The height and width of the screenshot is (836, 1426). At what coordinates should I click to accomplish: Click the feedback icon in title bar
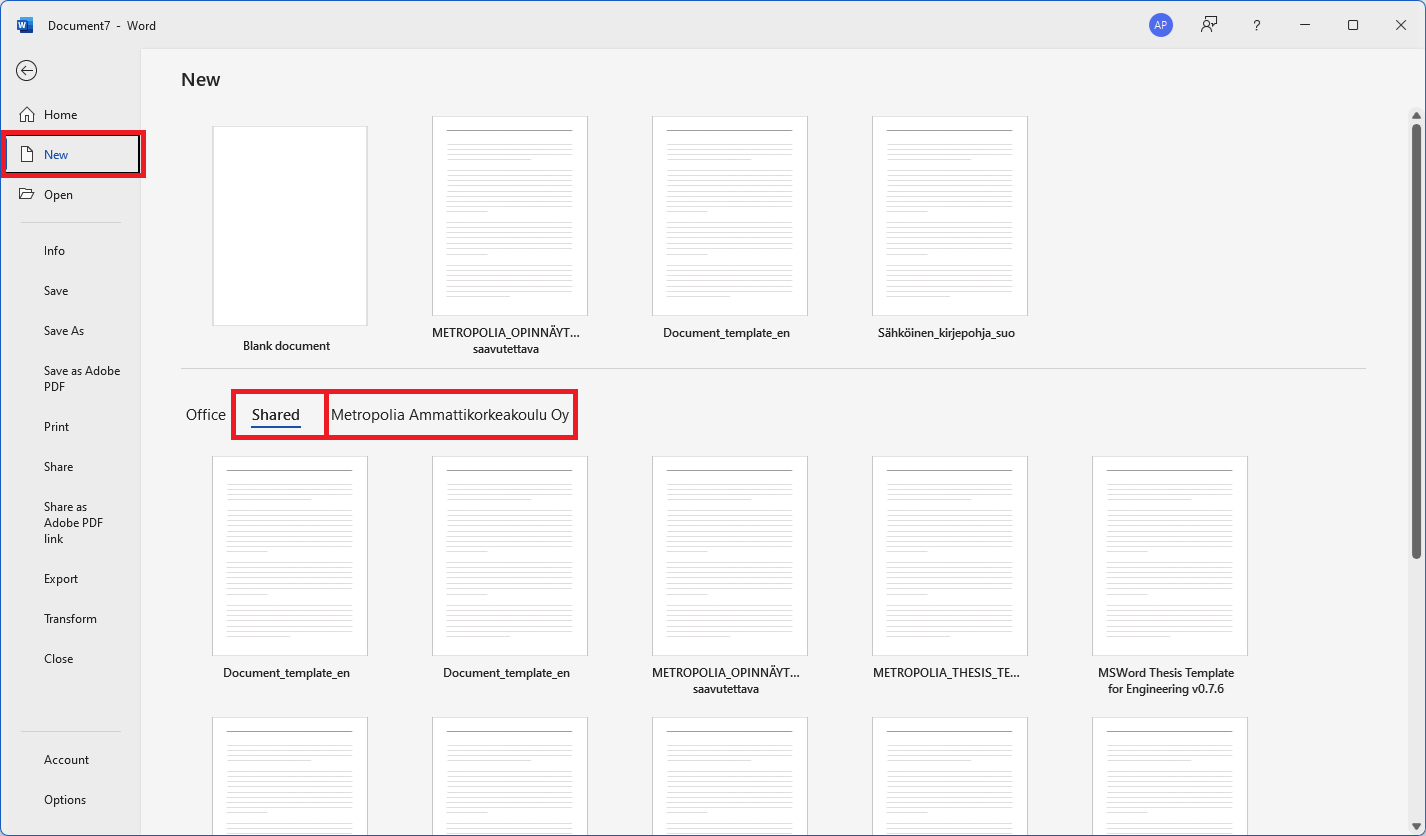[1209, 26]
